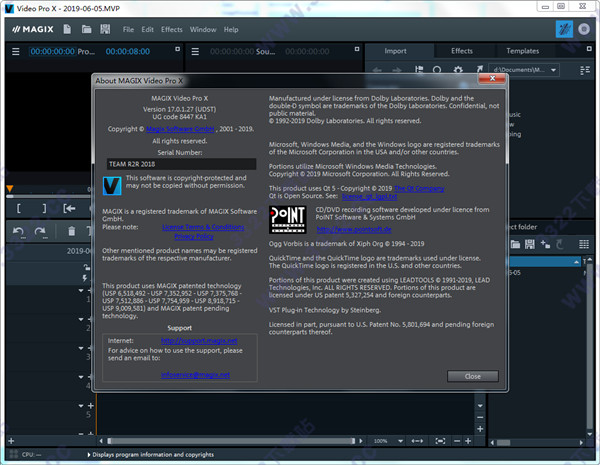The height and width of the screenshot is (465, 600).
Task: Open the Edit menu
Action: pos(147,29)
